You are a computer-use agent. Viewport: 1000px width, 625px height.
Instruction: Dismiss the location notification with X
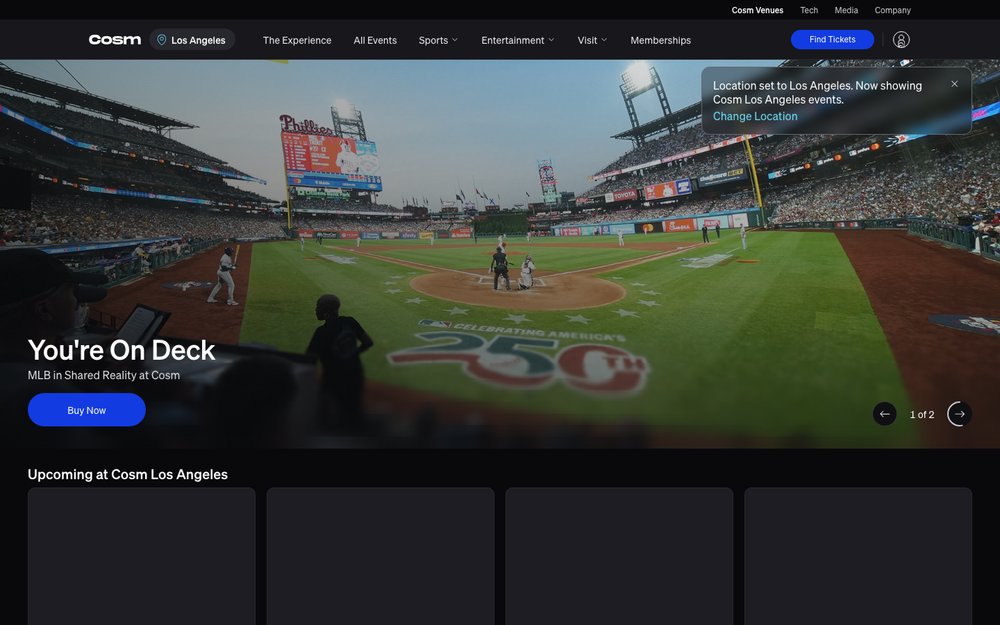coord(954,84)
